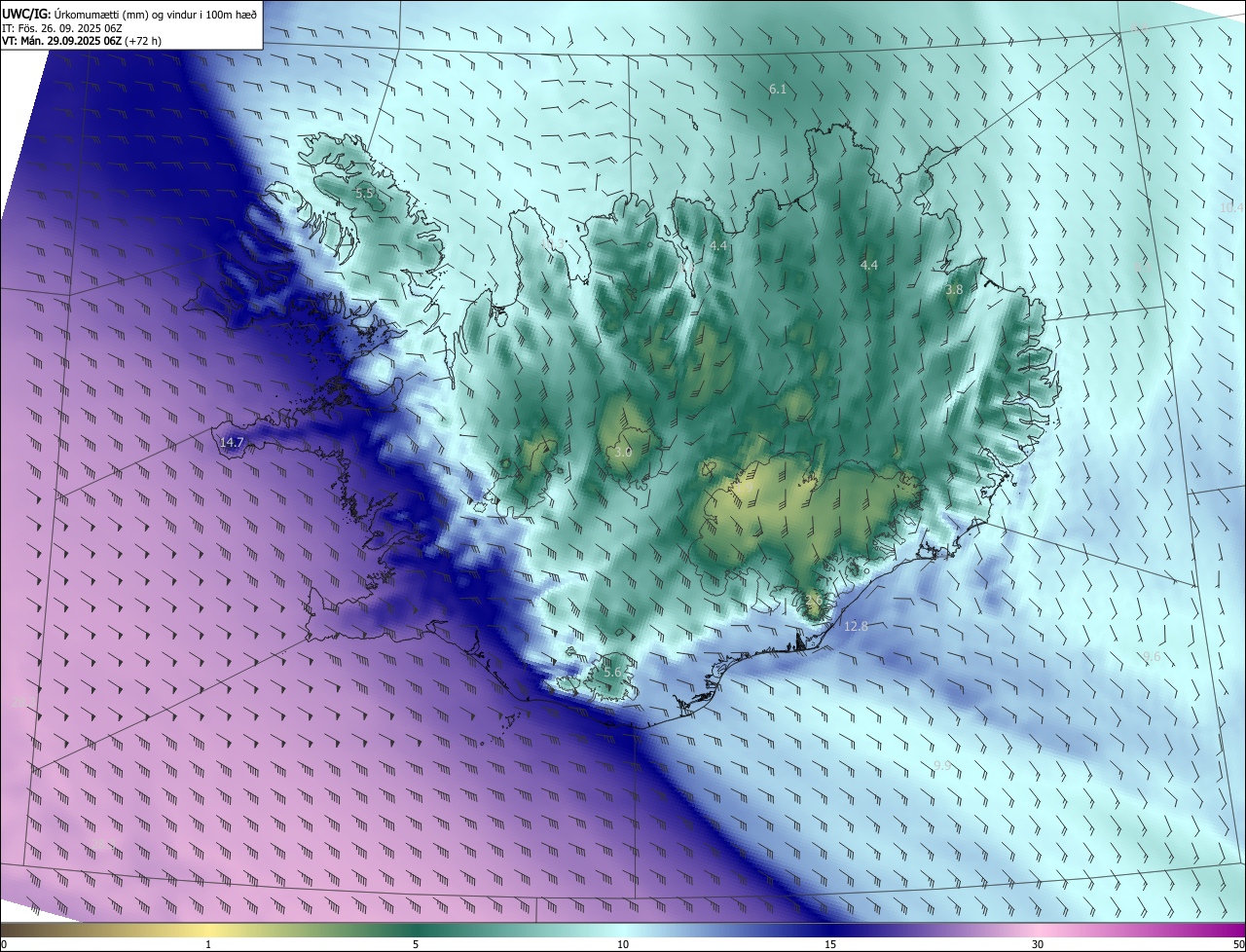Select the VT: Mán. 29.09.2025 06Z line
Screen dimensions: 1246x952
82,41
